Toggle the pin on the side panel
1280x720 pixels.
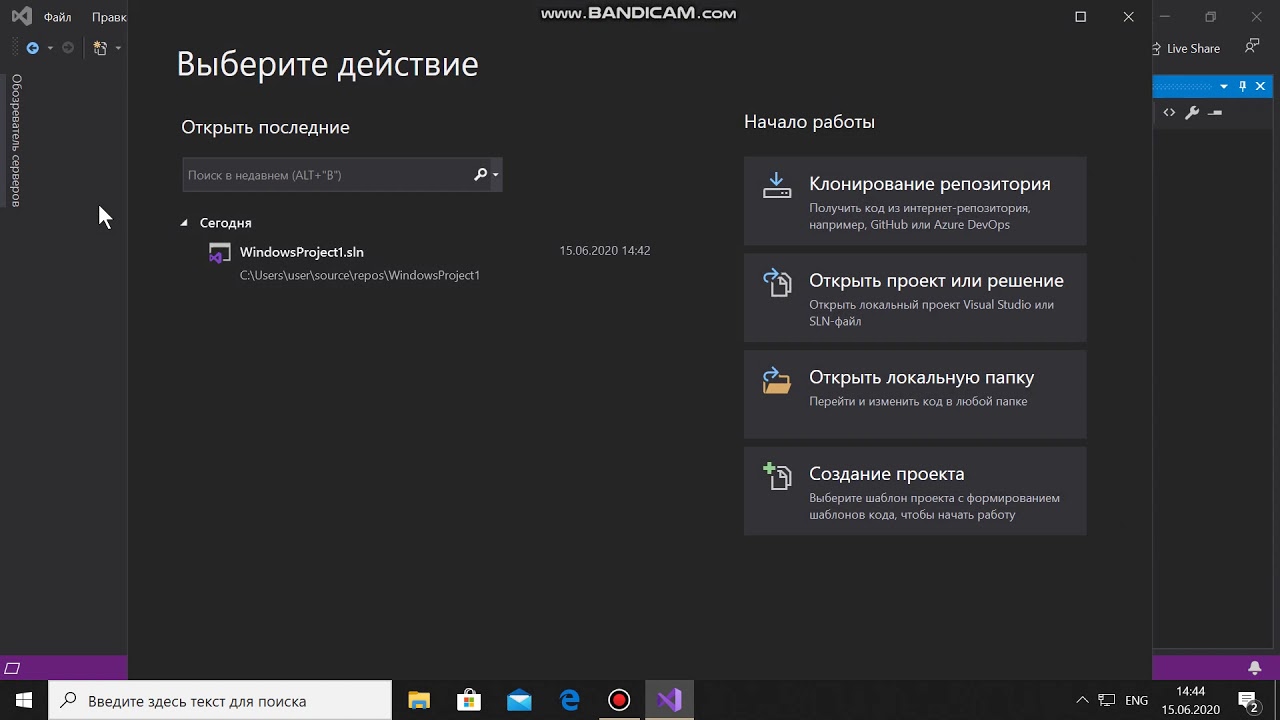pos(1242,87)
